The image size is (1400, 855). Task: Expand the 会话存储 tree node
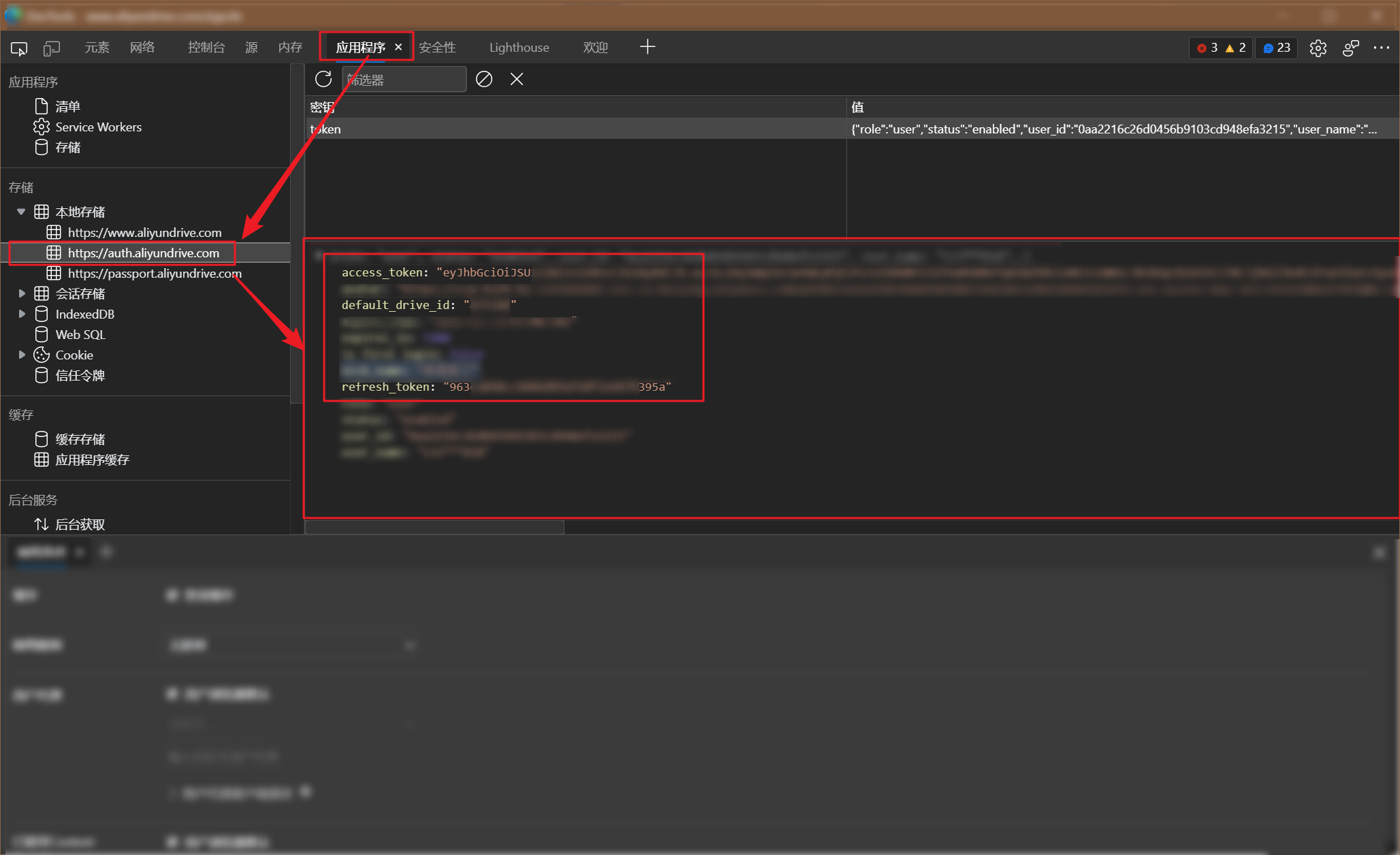point(21,293)
